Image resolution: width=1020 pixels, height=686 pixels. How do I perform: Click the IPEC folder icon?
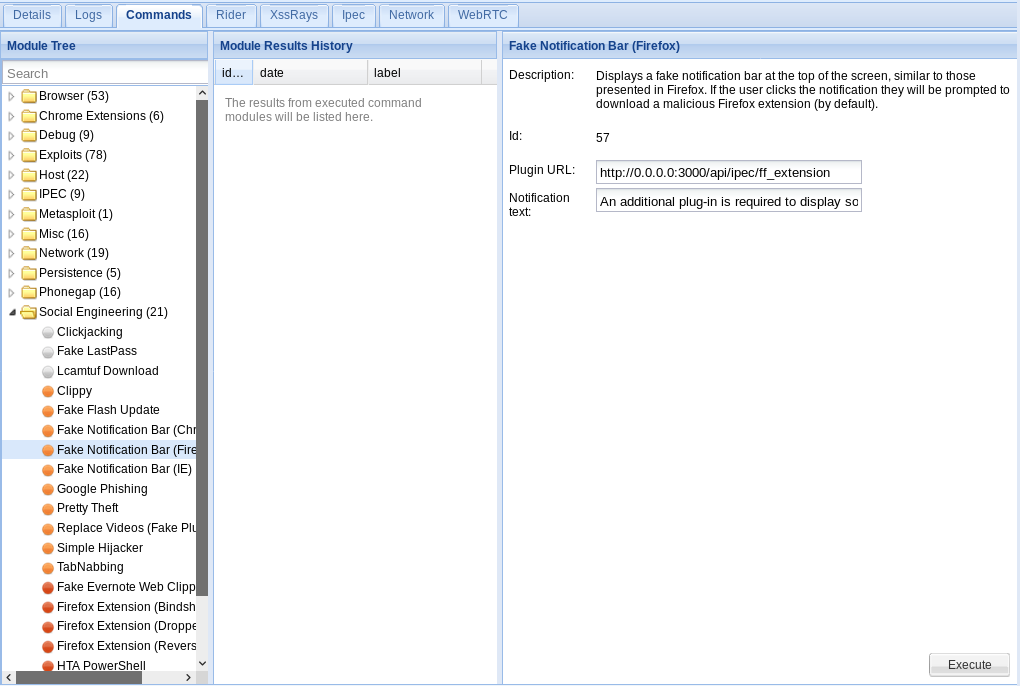click(x=29, y=194)
